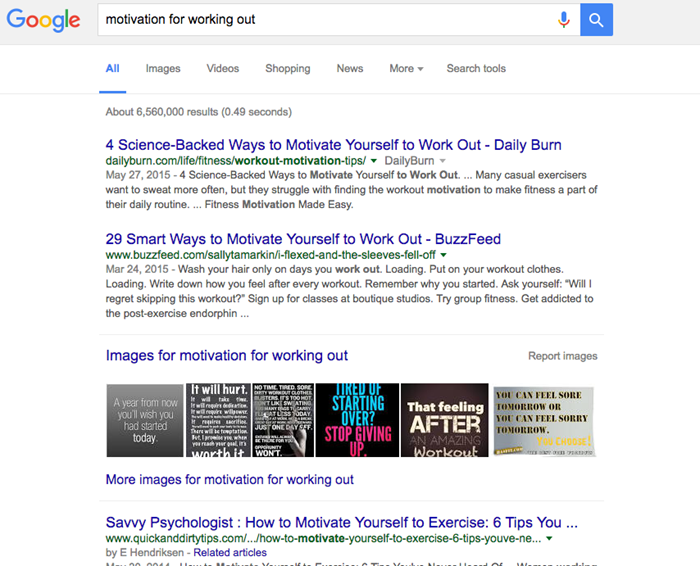This screenshot has height=566, width=700.
Task: Expand arrow beside buzzfeed.com URL
Action: [443, 255]
